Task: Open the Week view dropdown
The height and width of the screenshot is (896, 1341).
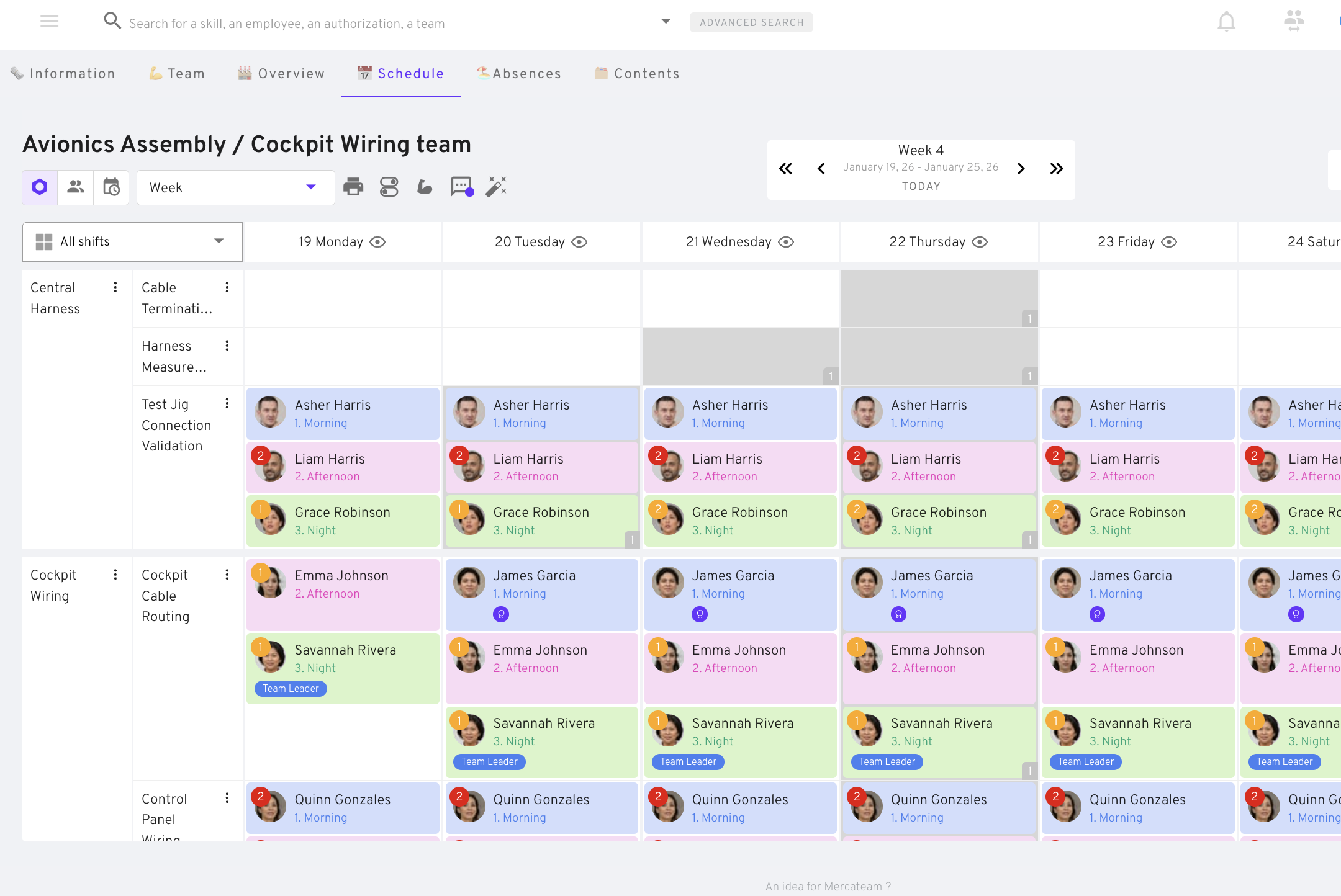Action: coord(235,187)
